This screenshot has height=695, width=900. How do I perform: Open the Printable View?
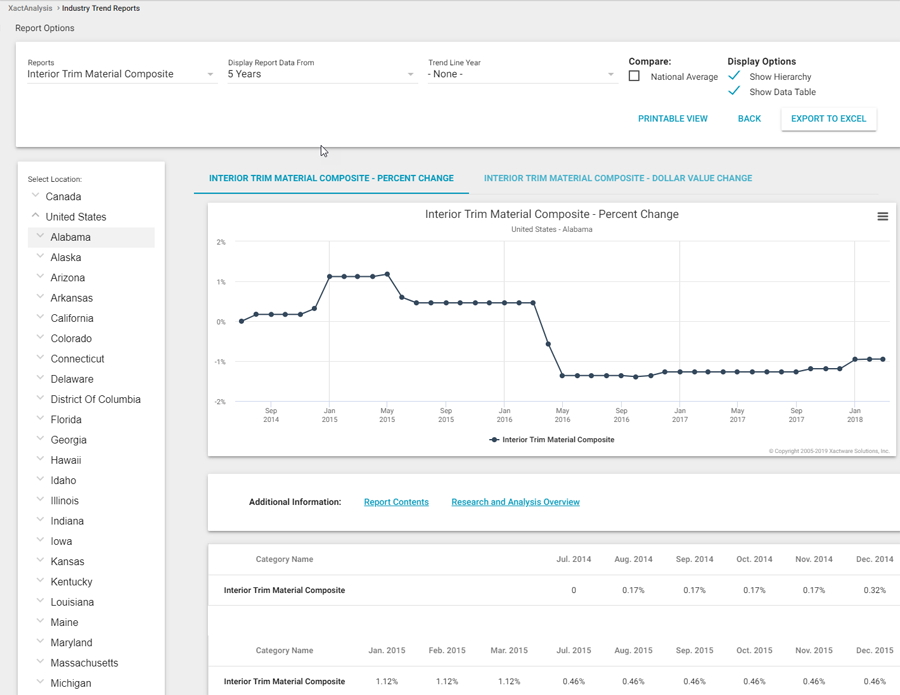tap(672, 119)
